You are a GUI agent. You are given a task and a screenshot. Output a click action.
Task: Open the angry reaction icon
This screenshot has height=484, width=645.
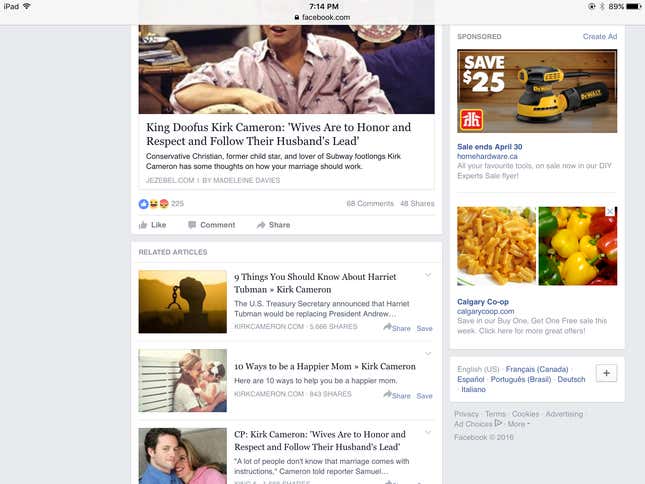pyautogui.click(x=164, y=204)
